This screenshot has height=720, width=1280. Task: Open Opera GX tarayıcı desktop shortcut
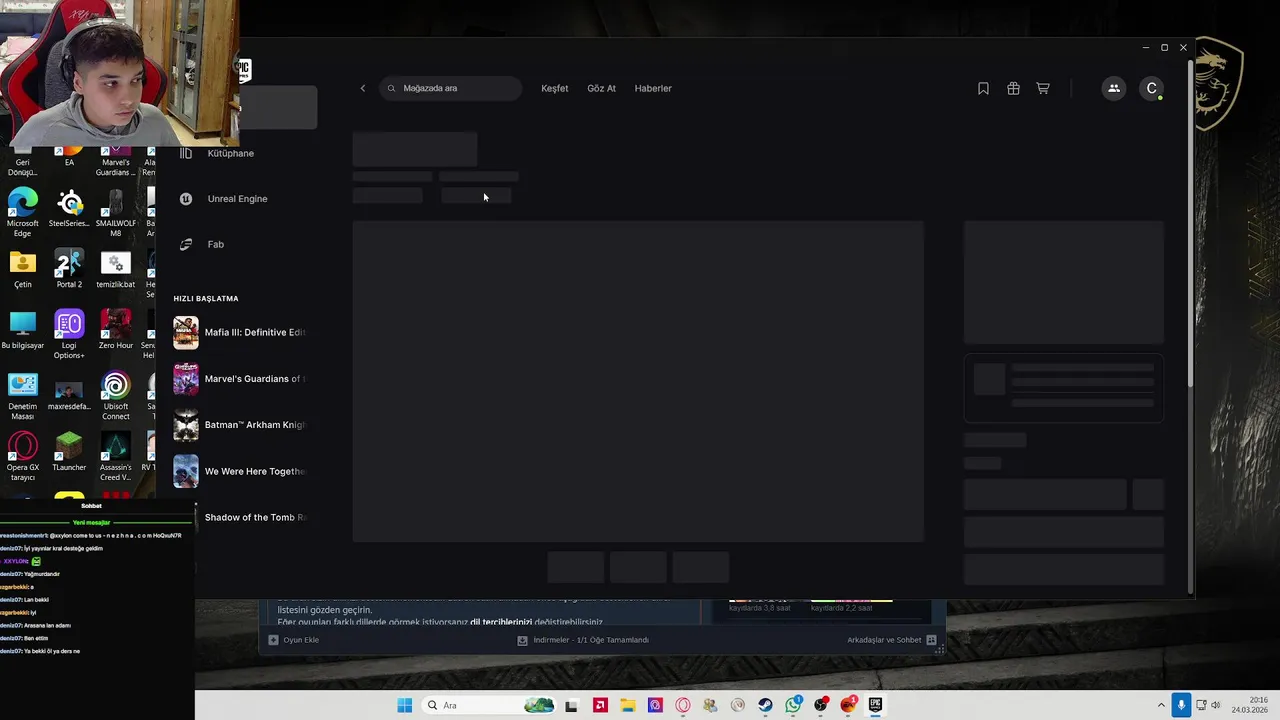22,457
